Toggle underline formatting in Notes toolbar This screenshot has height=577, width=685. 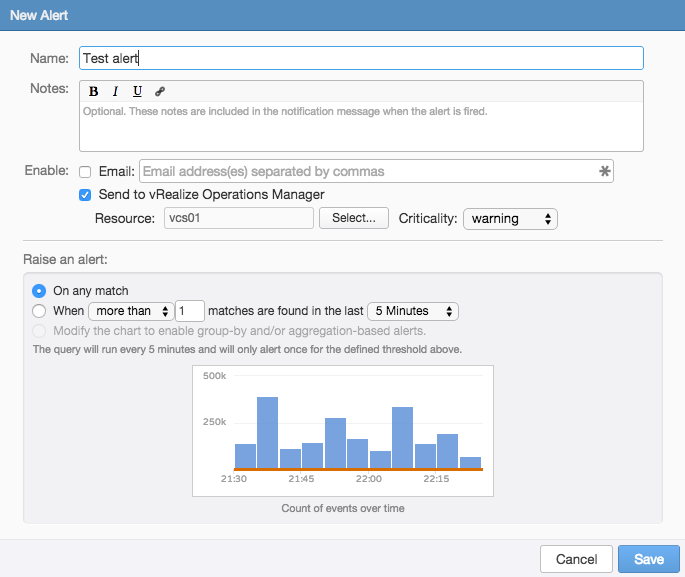(137, 91)
